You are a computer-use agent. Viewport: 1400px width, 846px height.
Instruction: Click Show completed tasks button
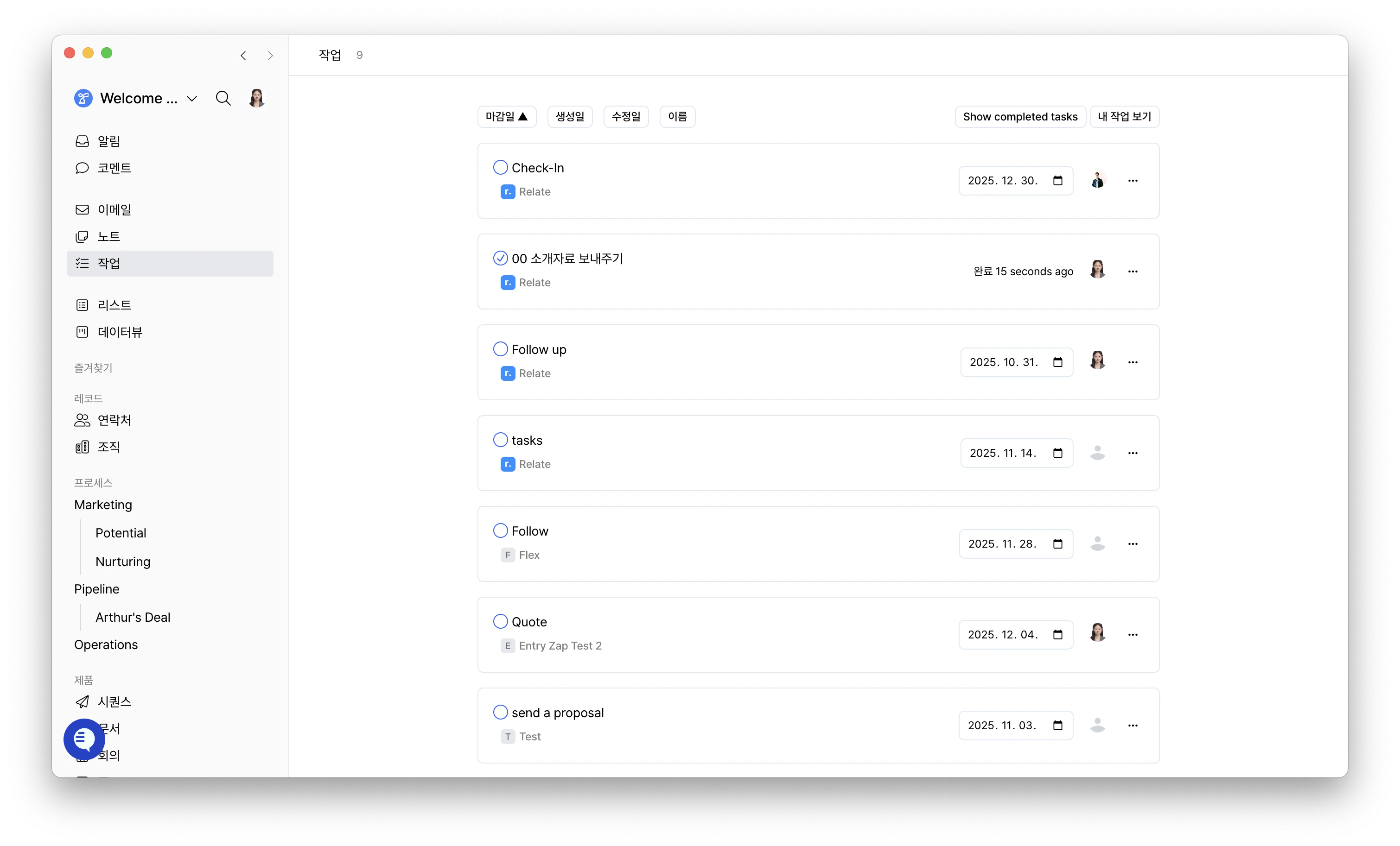pyautogui.click(x=1020, y=116)
